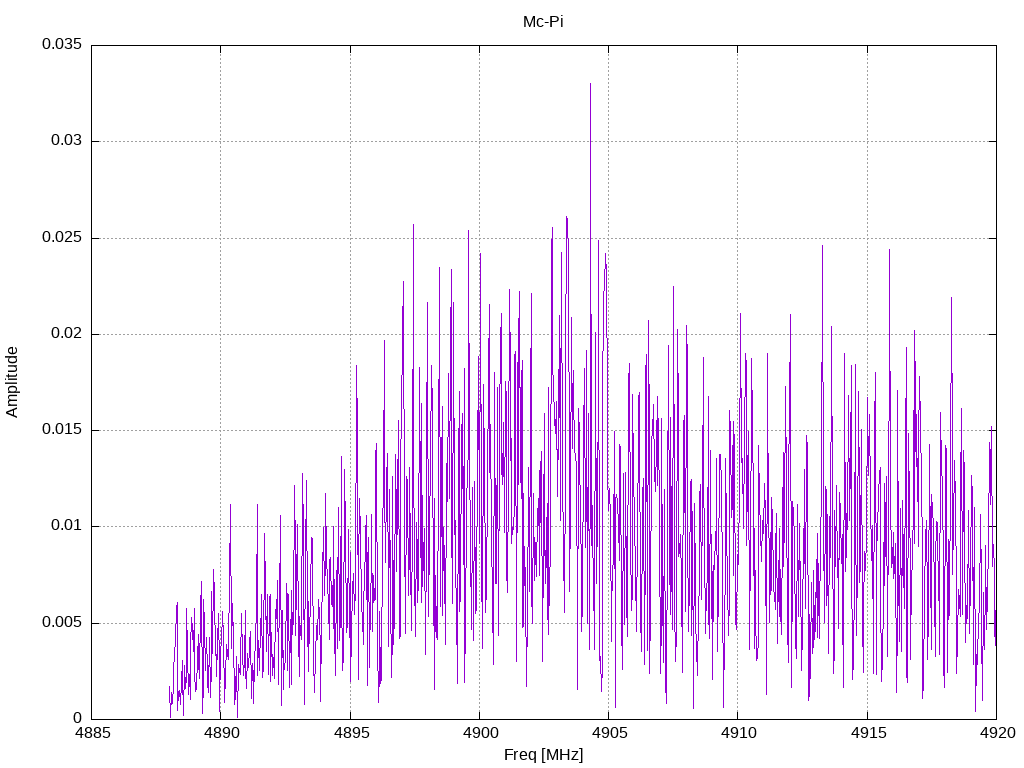Image resolution: width=1024 pixels, height=768 pixels.
Task: Click the x-axis tick label 4915
Action: coord(868,733)
